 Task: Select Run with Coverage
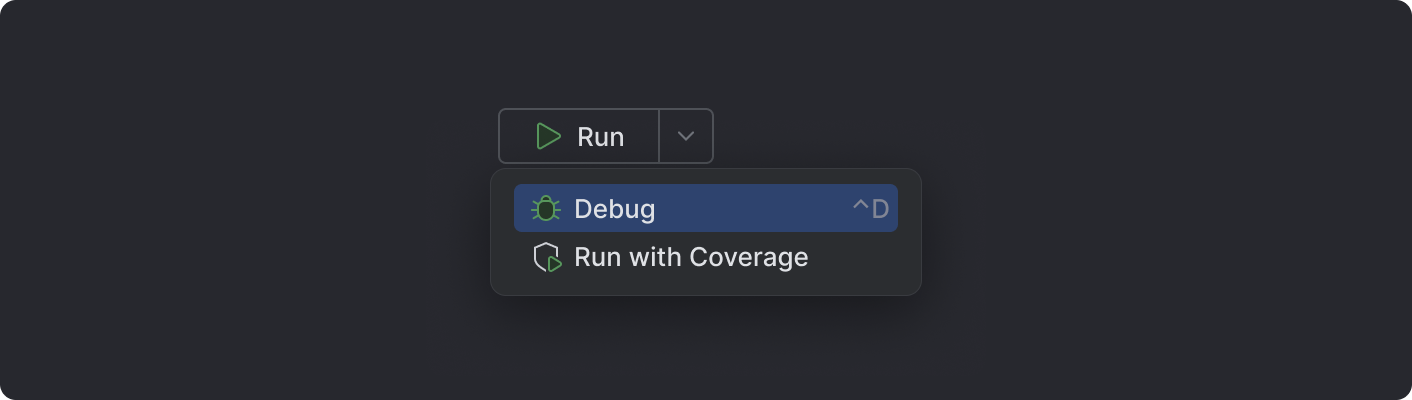pyautogui.click(x=690, y=258)
